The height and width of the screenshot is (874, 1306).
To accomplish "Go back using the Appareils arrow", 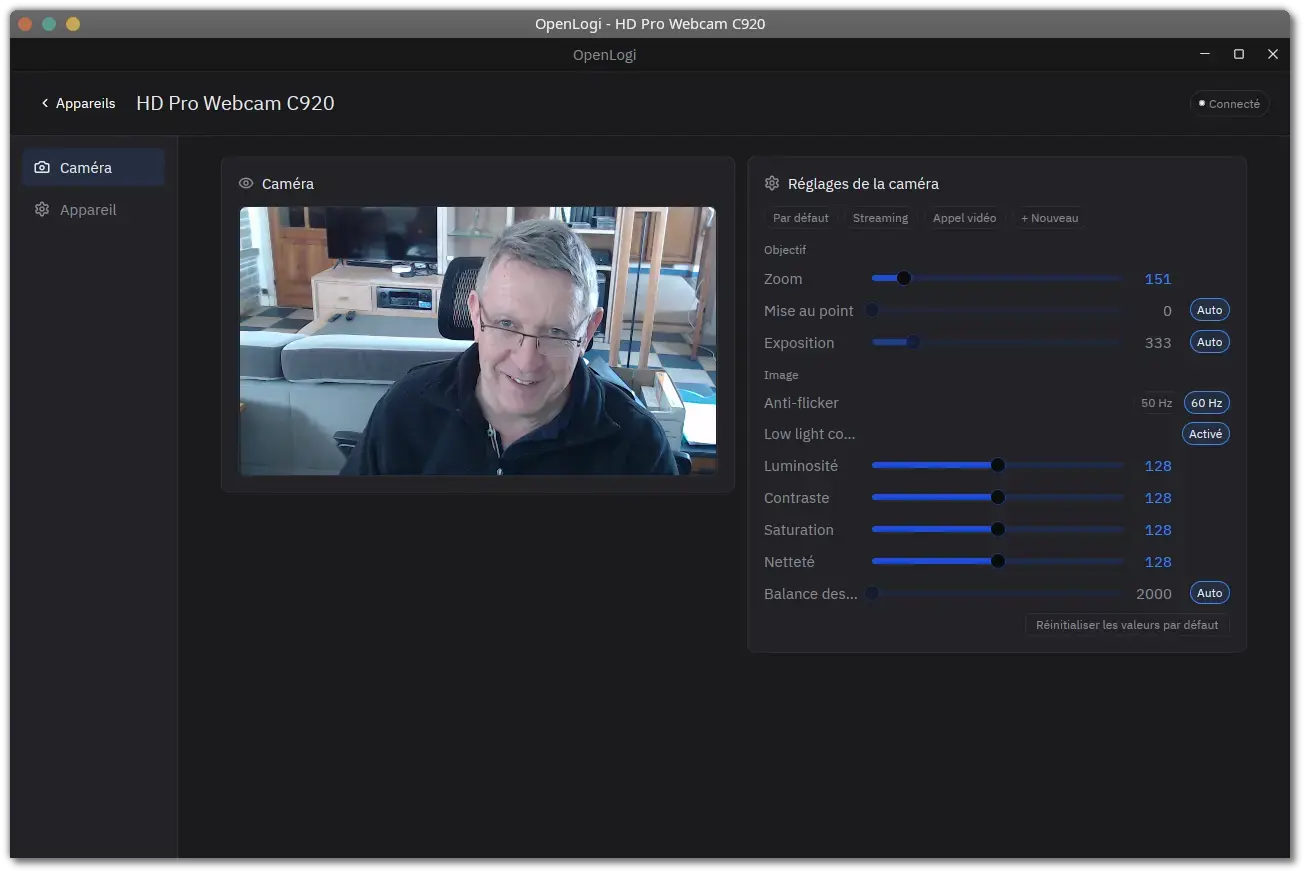I will tap(78, 103).
